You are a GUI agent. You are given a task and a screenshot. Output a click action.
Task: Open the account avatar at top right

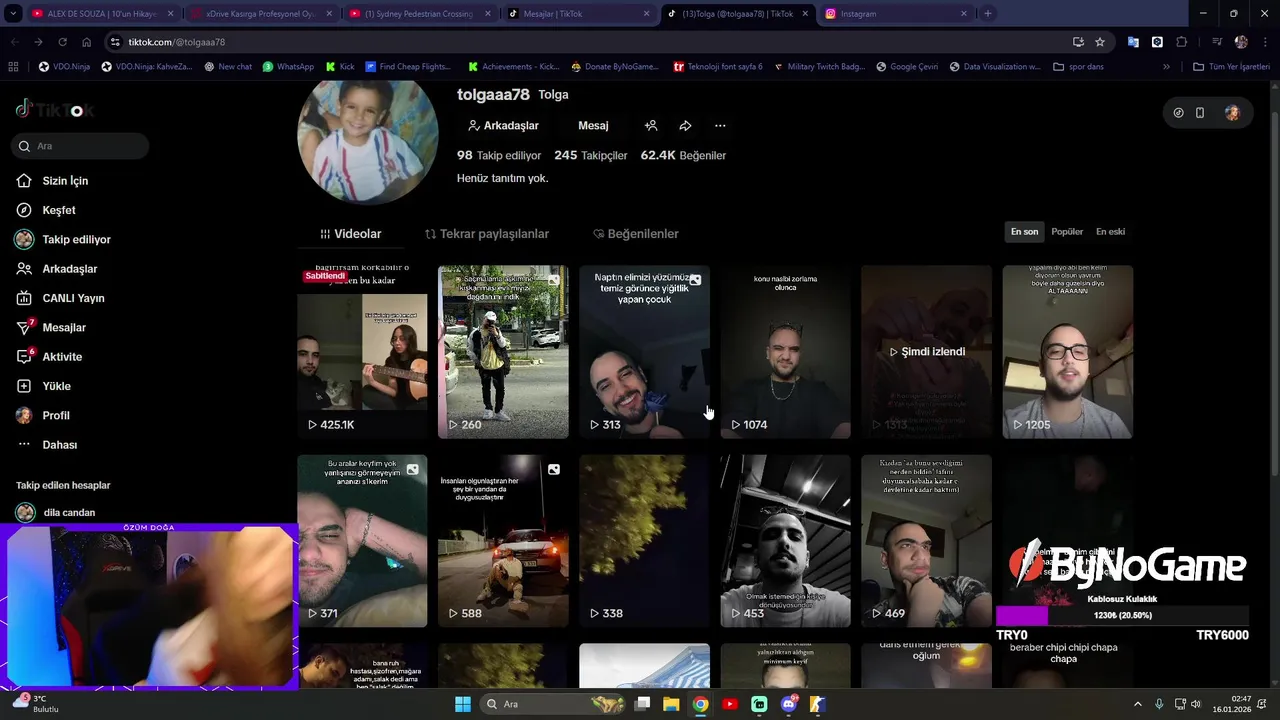tap(1232, 113)
